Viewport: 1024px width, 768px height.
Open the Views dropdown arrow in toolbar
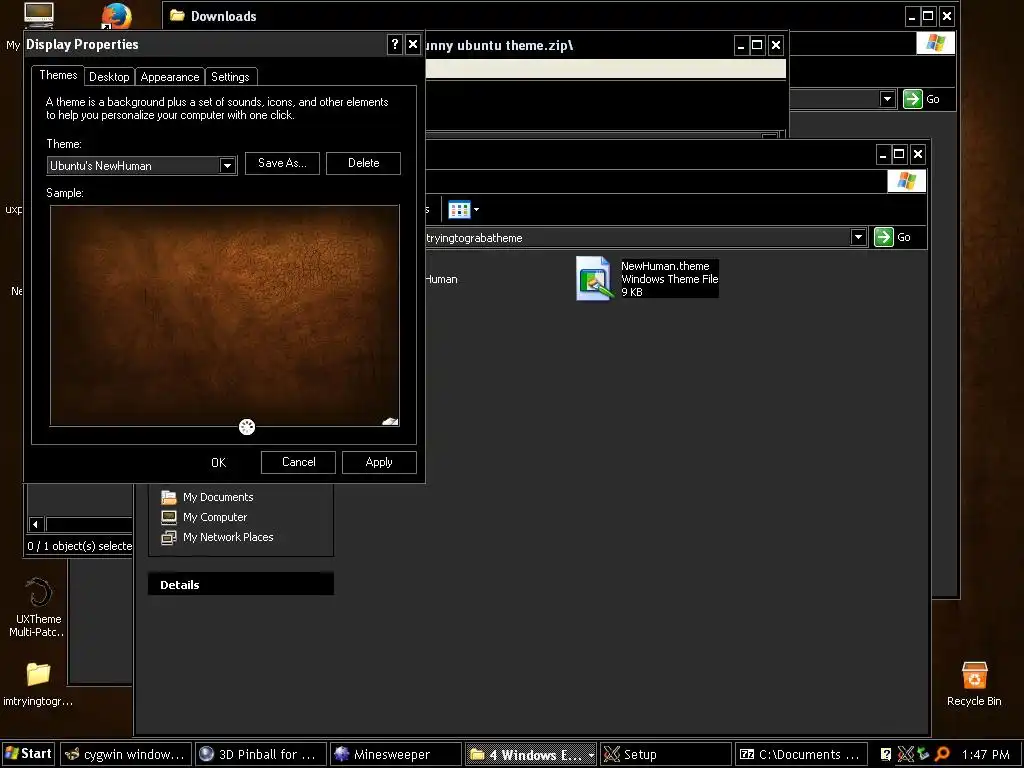[x=476, y=210]
